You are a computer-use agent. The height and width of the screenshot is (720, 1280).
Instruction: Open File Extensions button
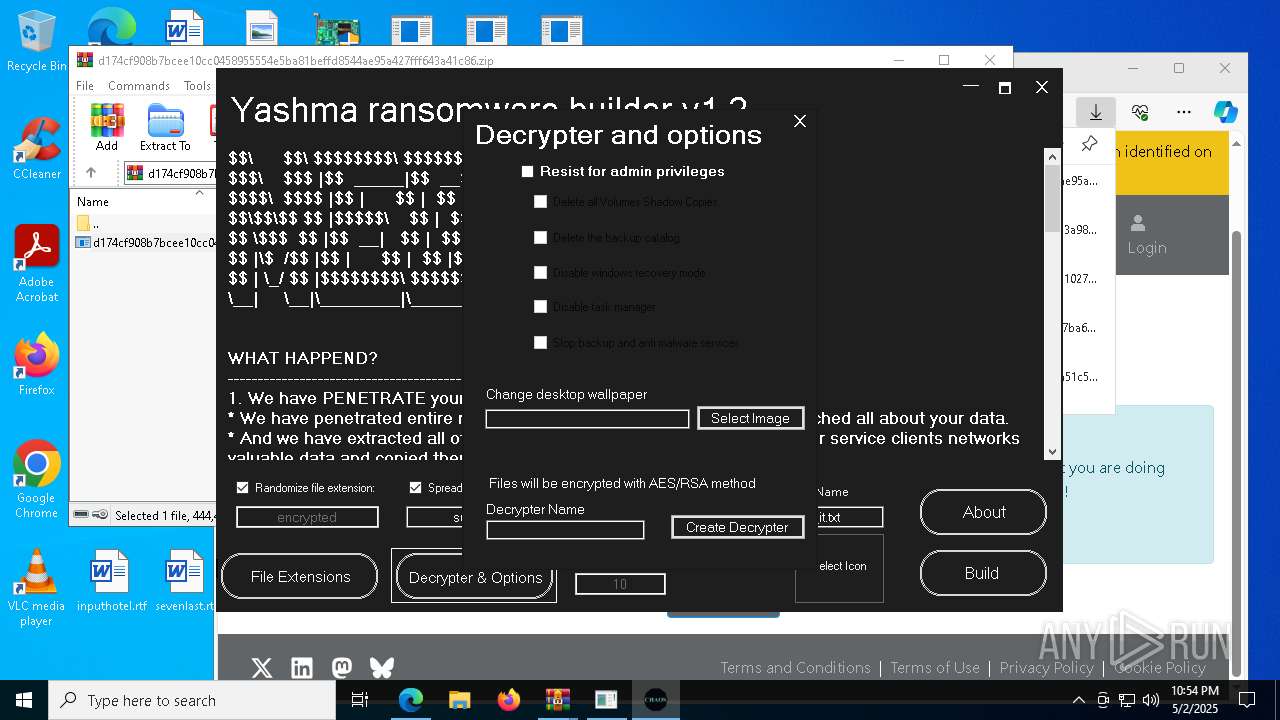[300, 577]
